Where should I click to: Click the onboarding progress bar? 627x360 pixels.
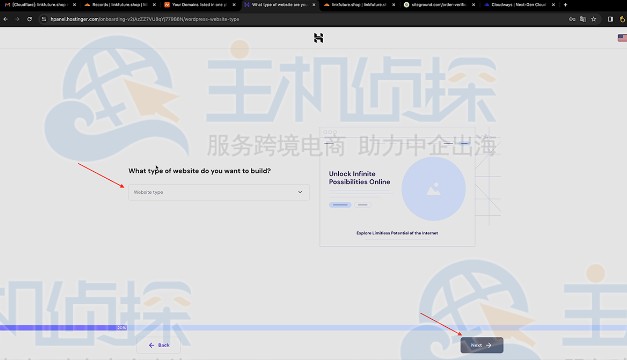coord(314,328)
